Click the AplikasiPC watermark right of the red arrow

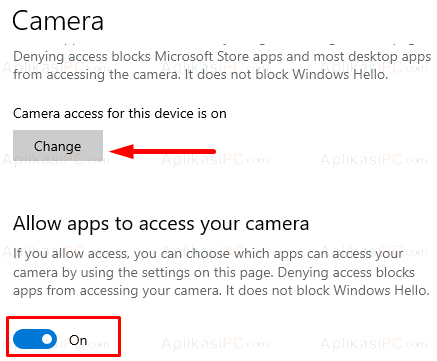click(x=215, y=160)
